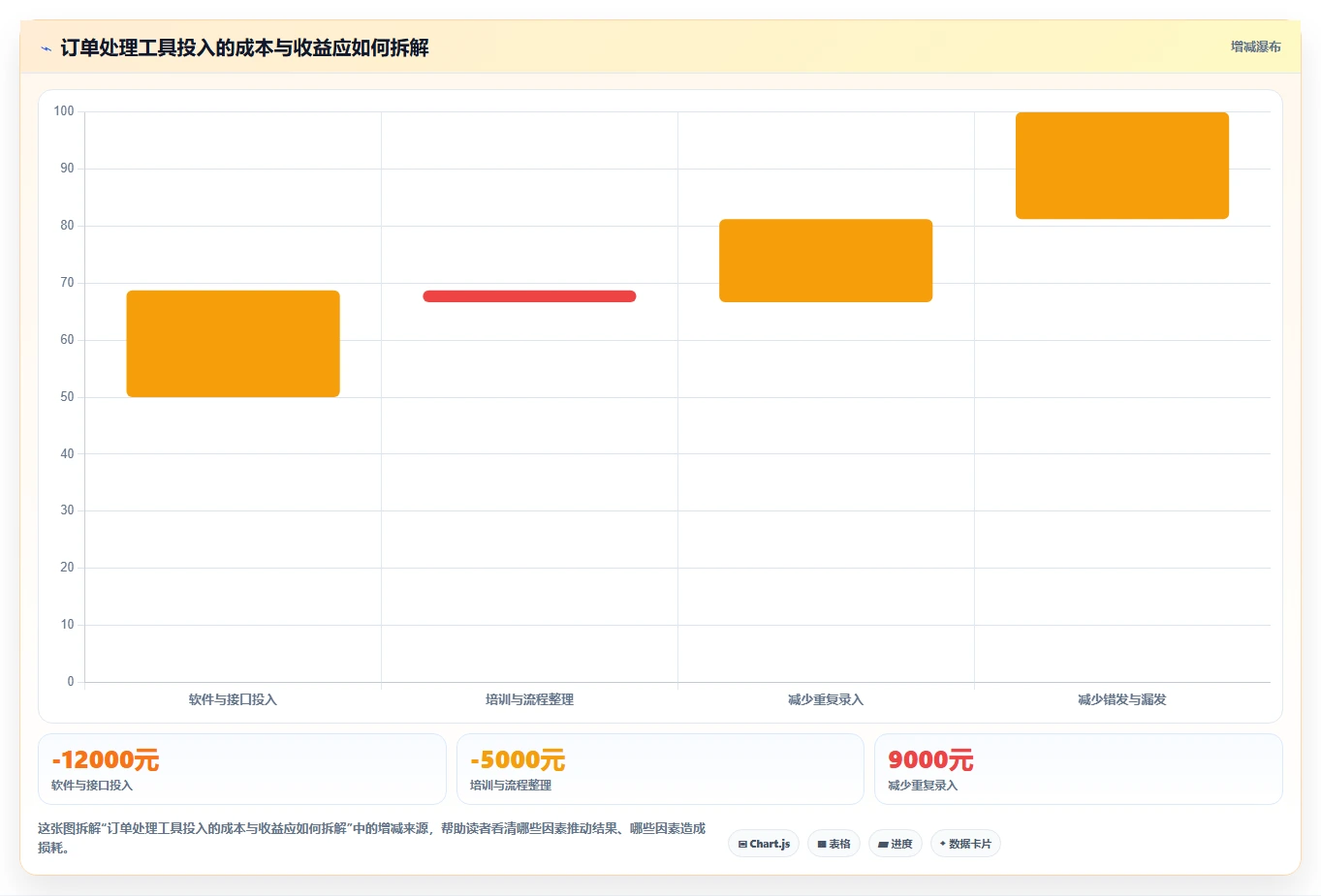Image resolution: width=1321 pixels, height=896 pixels.
Task: Click the x-axis label 软件与接口投入
Action: tap(233, 699)
